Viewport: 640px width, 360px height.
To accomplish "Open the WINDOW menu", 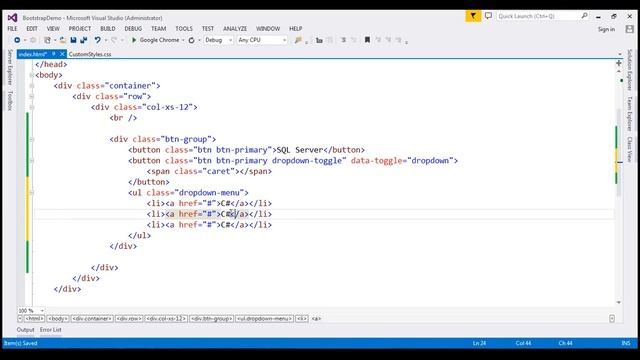I will (268, 29).
